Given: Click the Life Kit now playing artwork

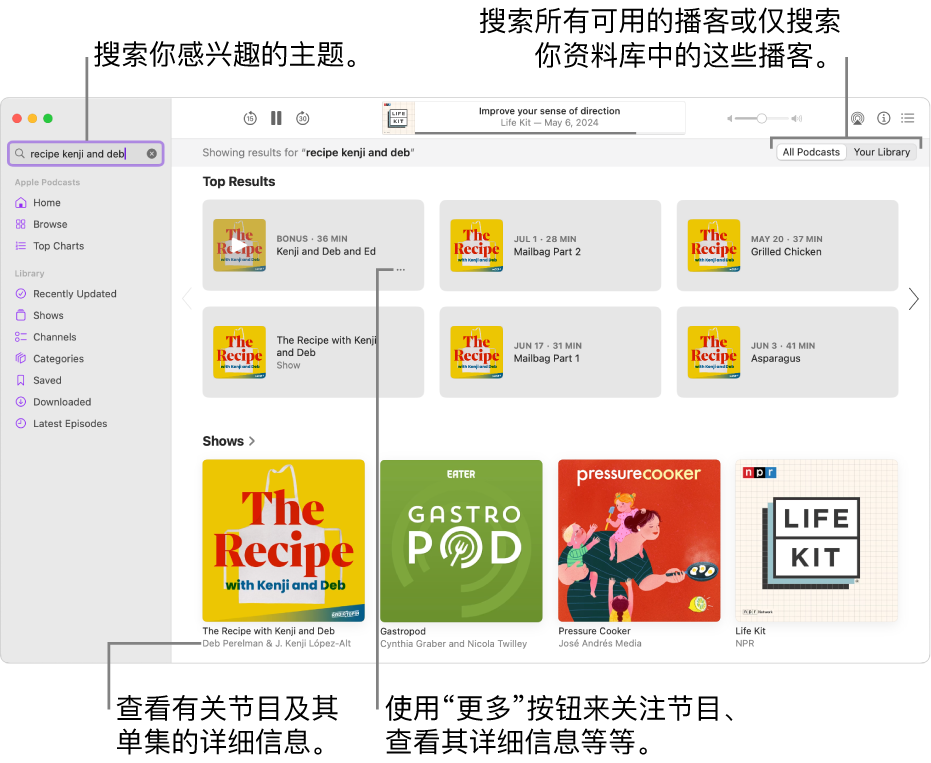Looking at the screenshot, I should [398, 118].
